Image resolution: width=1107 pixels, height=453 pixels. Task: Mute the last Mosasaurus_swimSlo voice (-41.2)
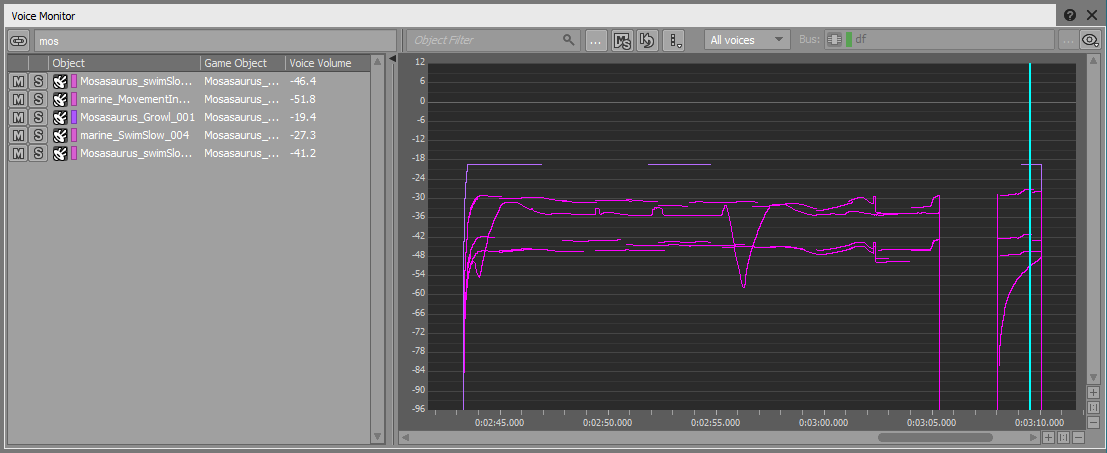[x=18, y=153]
